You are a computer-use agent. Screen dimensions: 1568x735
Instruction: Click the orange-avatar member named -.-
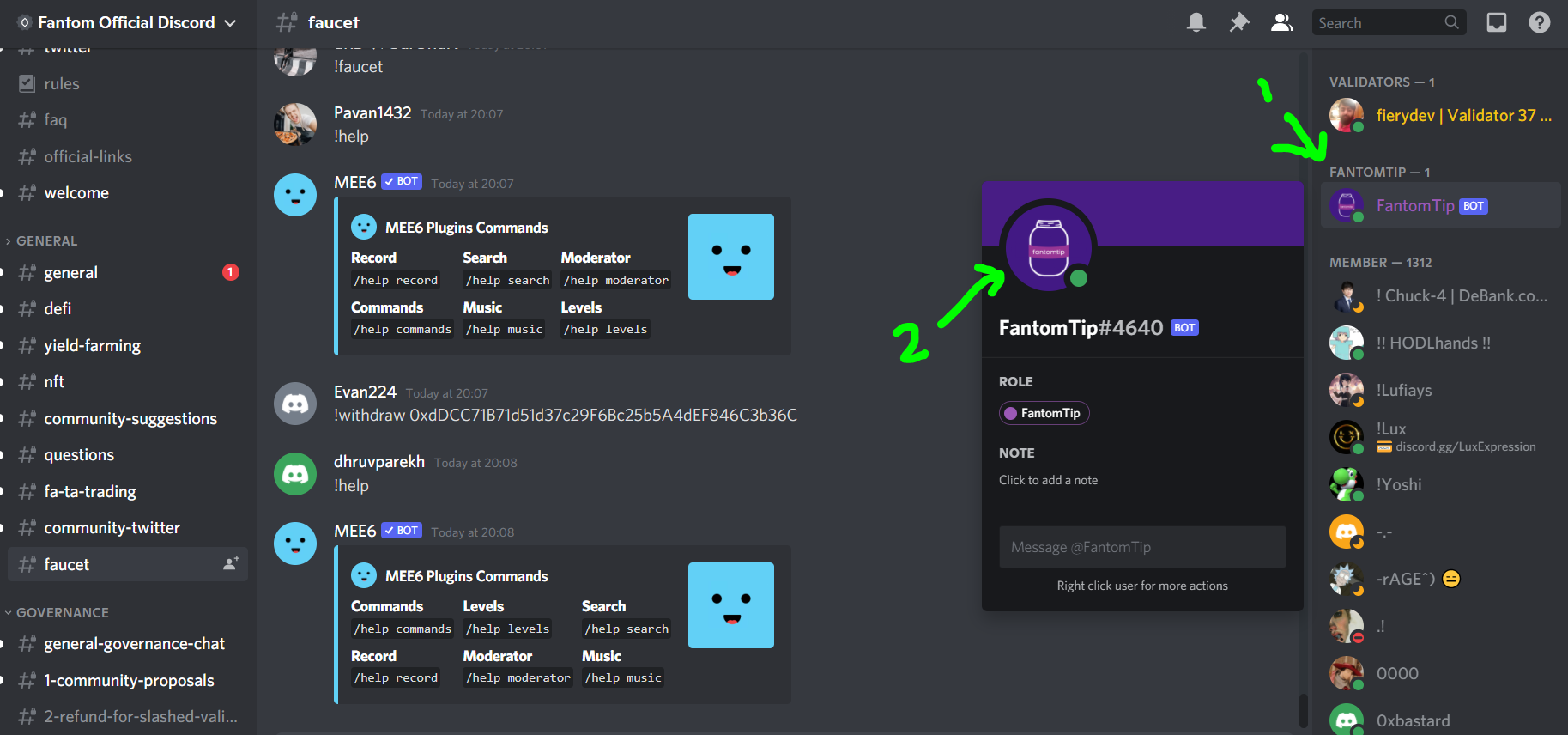1441,532
